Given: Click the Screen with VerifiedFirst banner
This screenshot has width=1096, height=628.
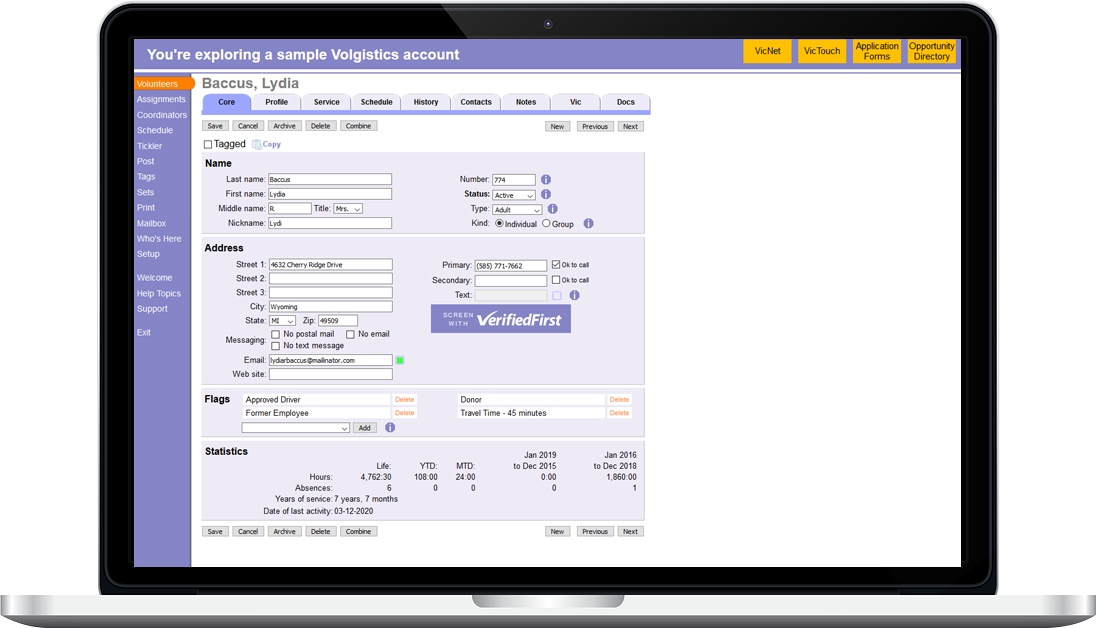Looking at the screenshot, I should coord(500,319).
